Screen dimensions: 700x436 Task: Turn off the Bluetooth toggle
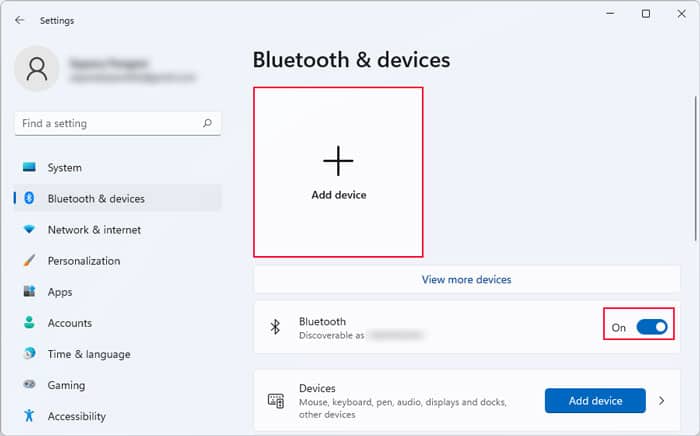click(652, 327)
